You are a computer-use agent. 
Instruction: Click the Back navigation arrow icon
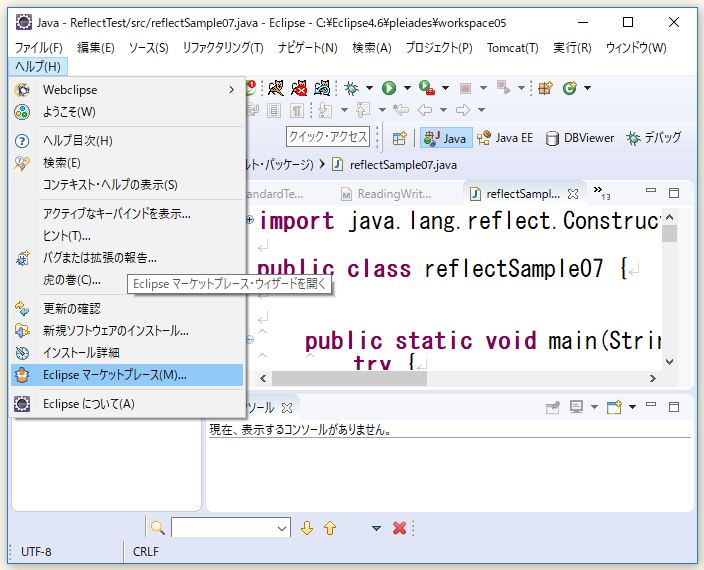[425, 110]
